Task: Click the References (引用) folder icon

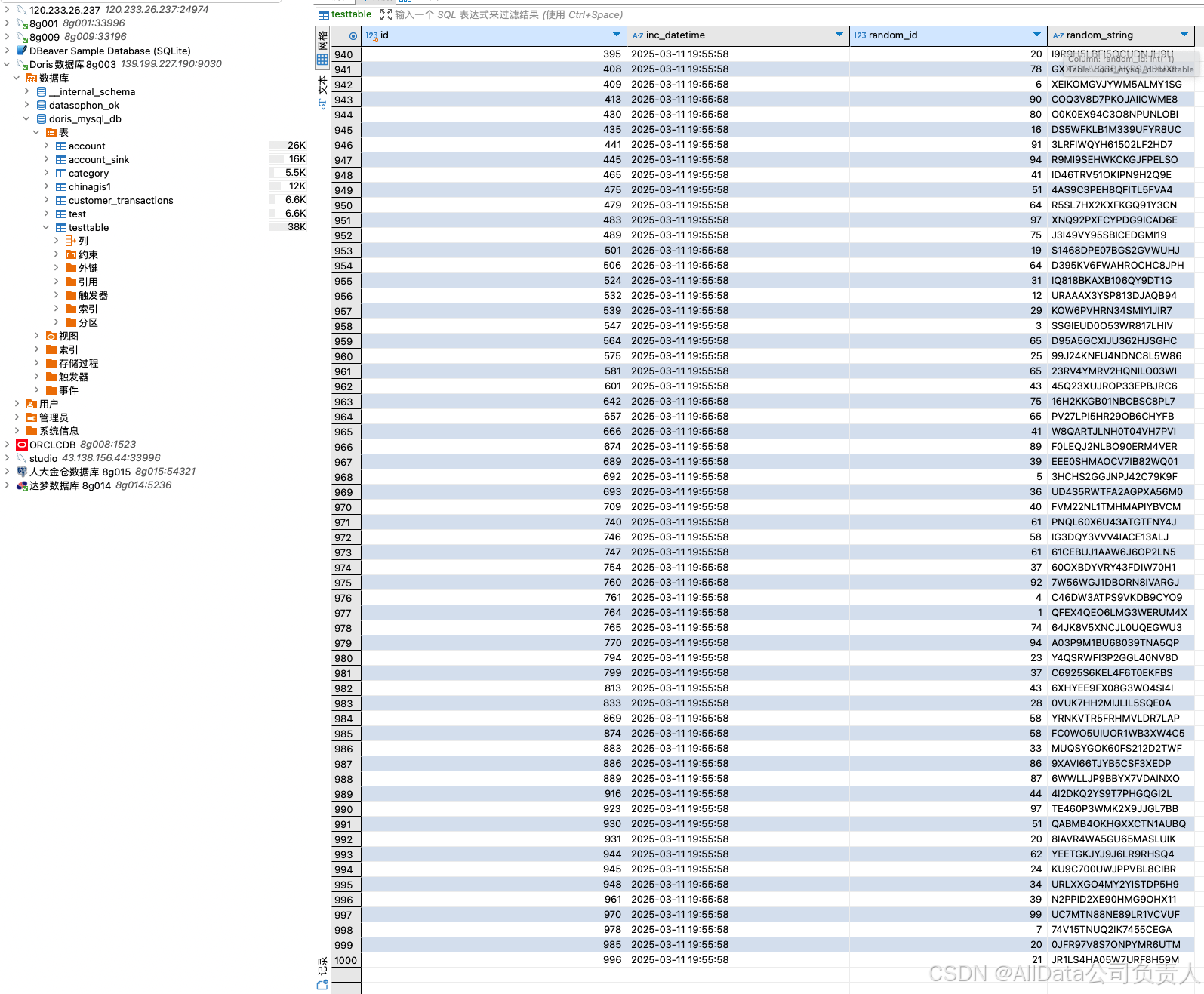Action: click(x=71, y=282)
